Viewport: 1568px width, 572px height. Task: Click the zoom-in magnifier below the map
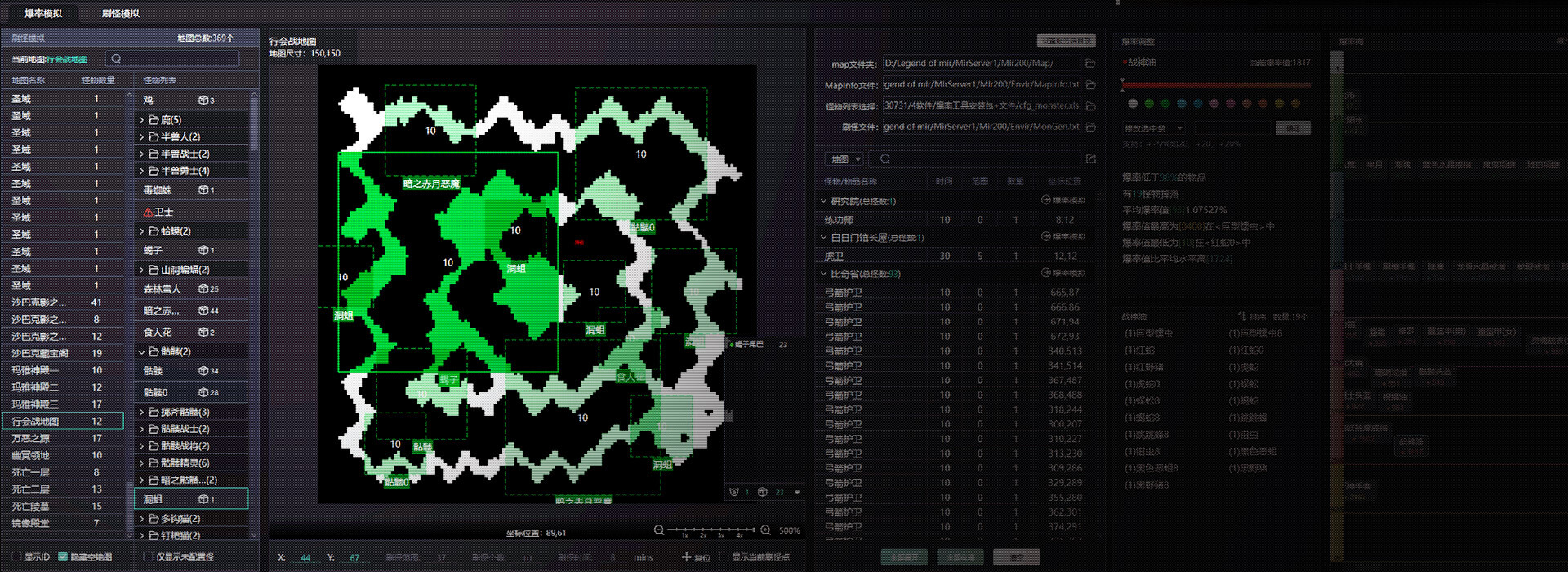point(765,530)
